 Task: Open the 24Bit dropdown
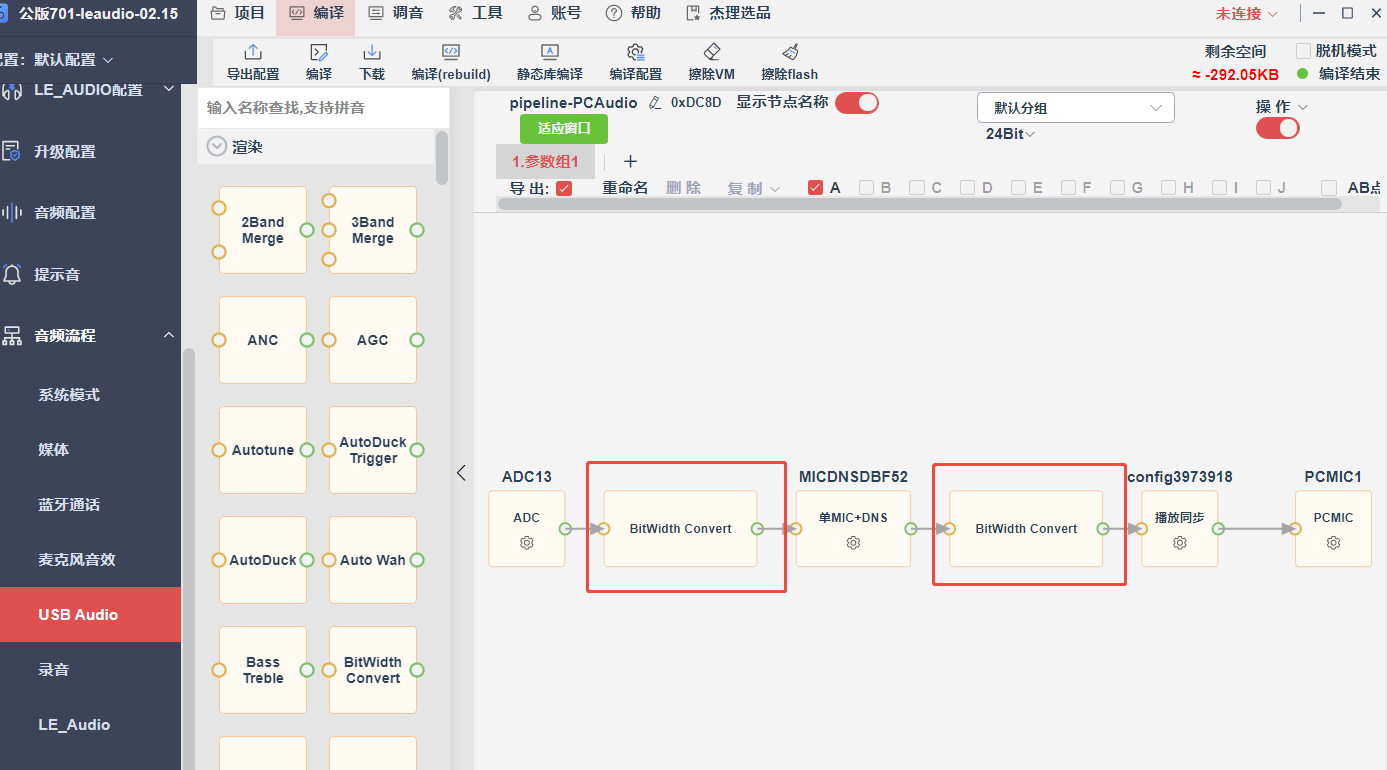[x=1010, y=134]
